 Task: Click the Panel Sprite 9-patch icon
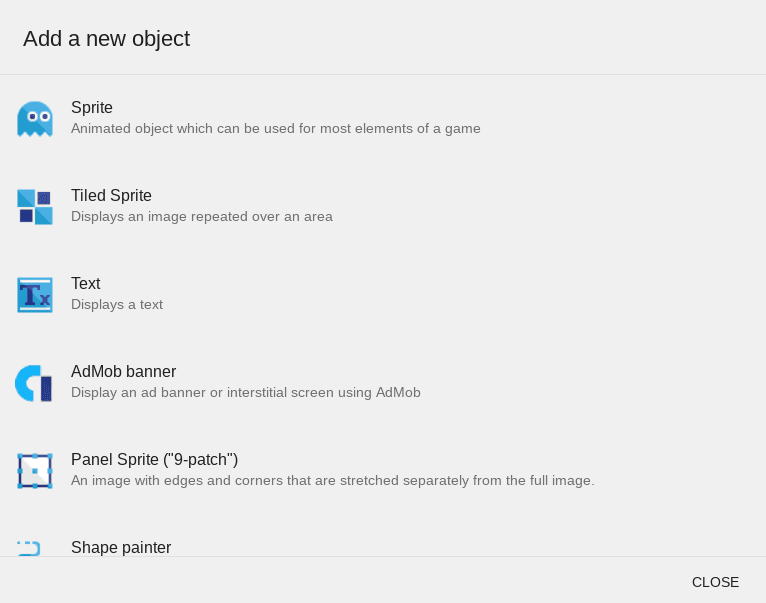point(34,471)
